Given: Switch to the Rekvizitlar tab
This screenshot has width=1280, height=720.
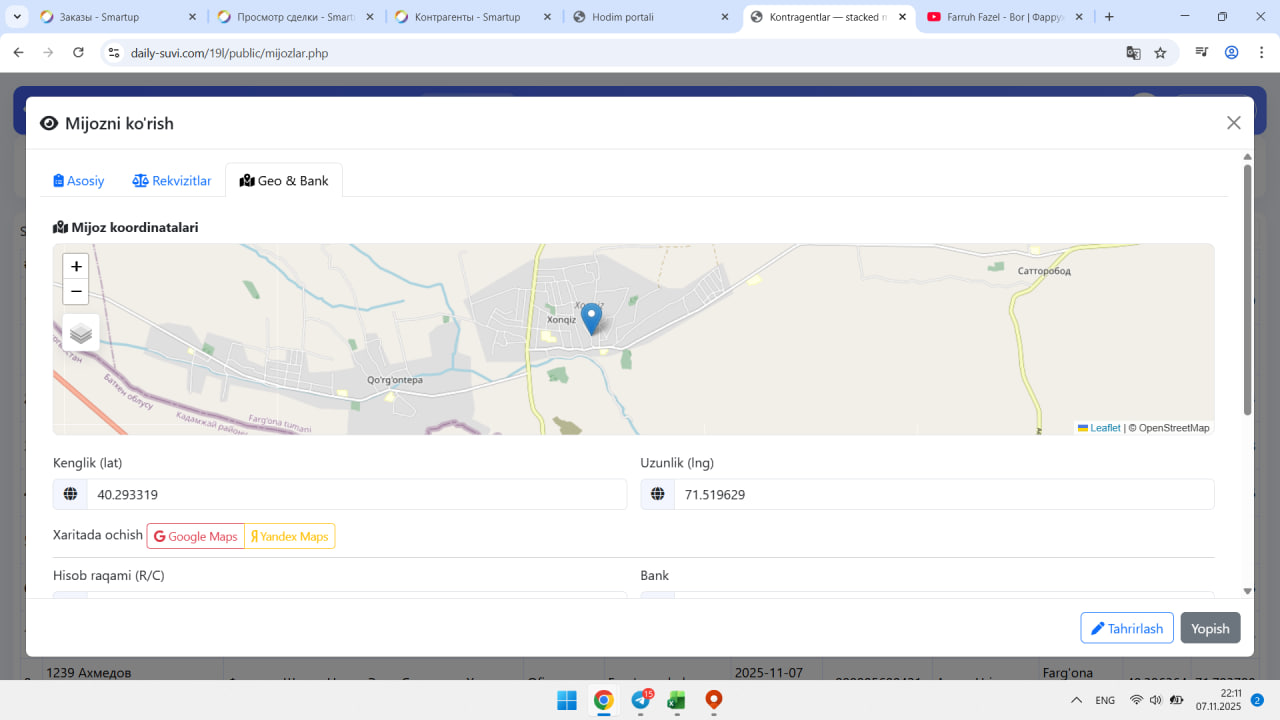Looking at the screenshot, I should 172,181.
